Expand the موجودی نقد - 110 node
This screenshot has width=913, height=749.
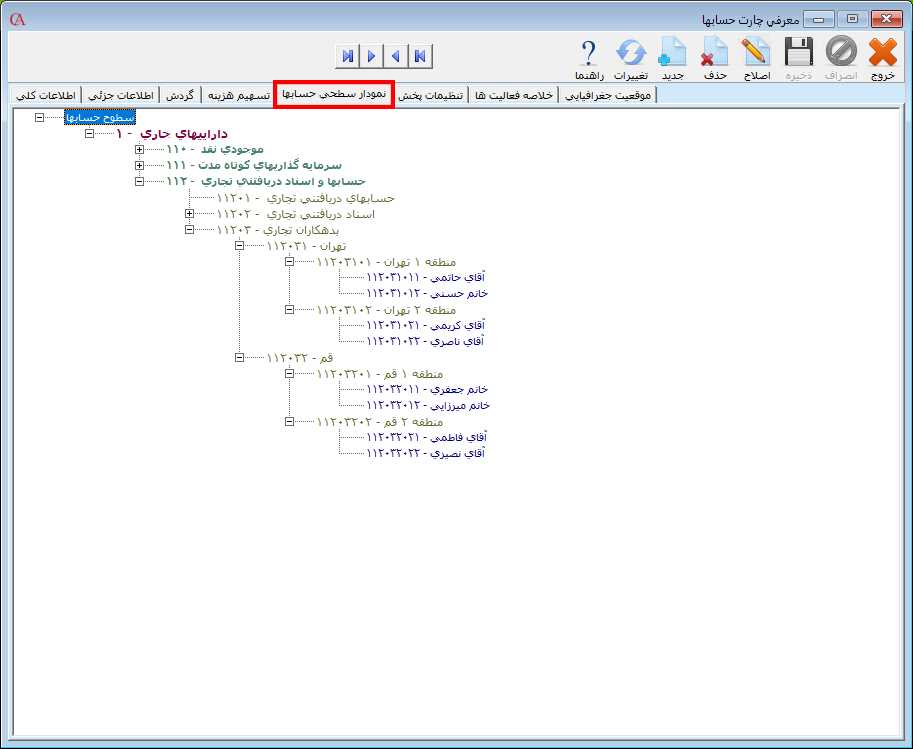pyautogui.click(x=139, y=149)
